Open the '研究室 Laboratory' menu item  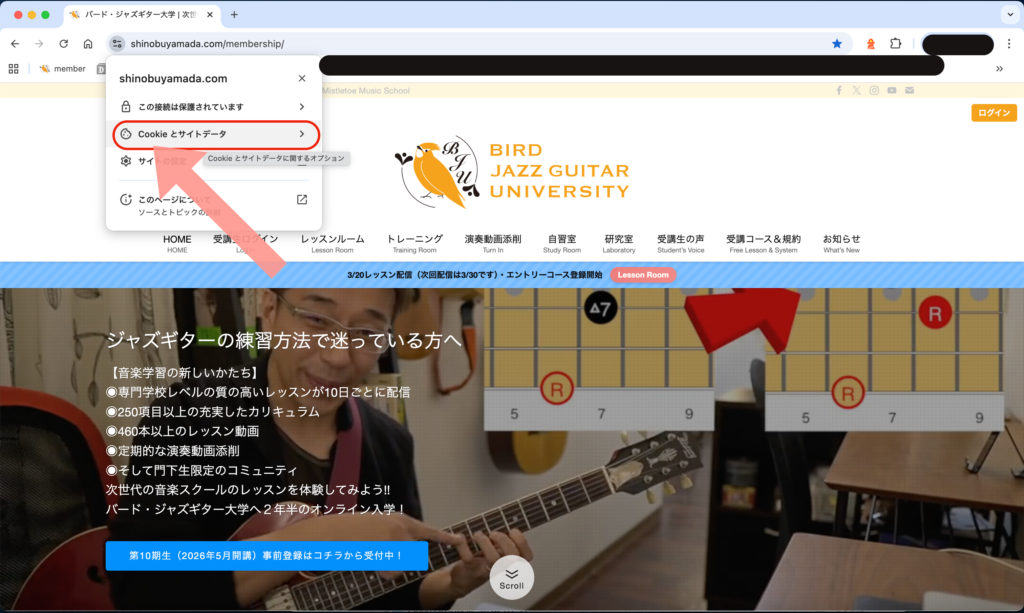[618, 244]
